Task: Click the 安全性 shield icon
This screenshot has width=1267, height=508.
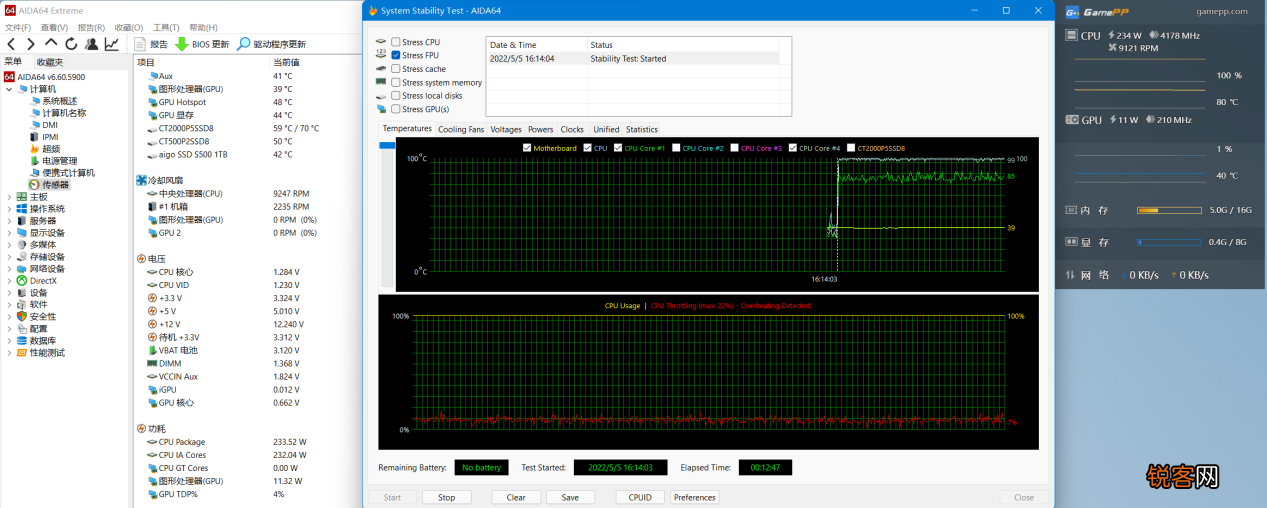Action: (x=22, y=317)
